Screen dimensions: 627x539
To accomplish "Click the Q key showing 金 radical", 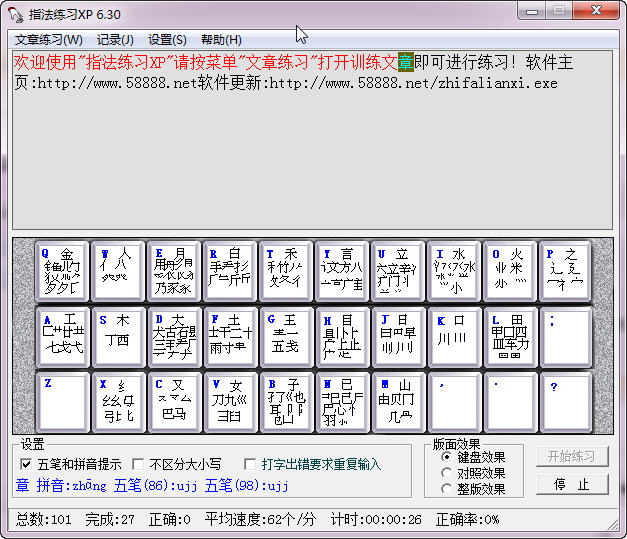I will pos(62,271).
